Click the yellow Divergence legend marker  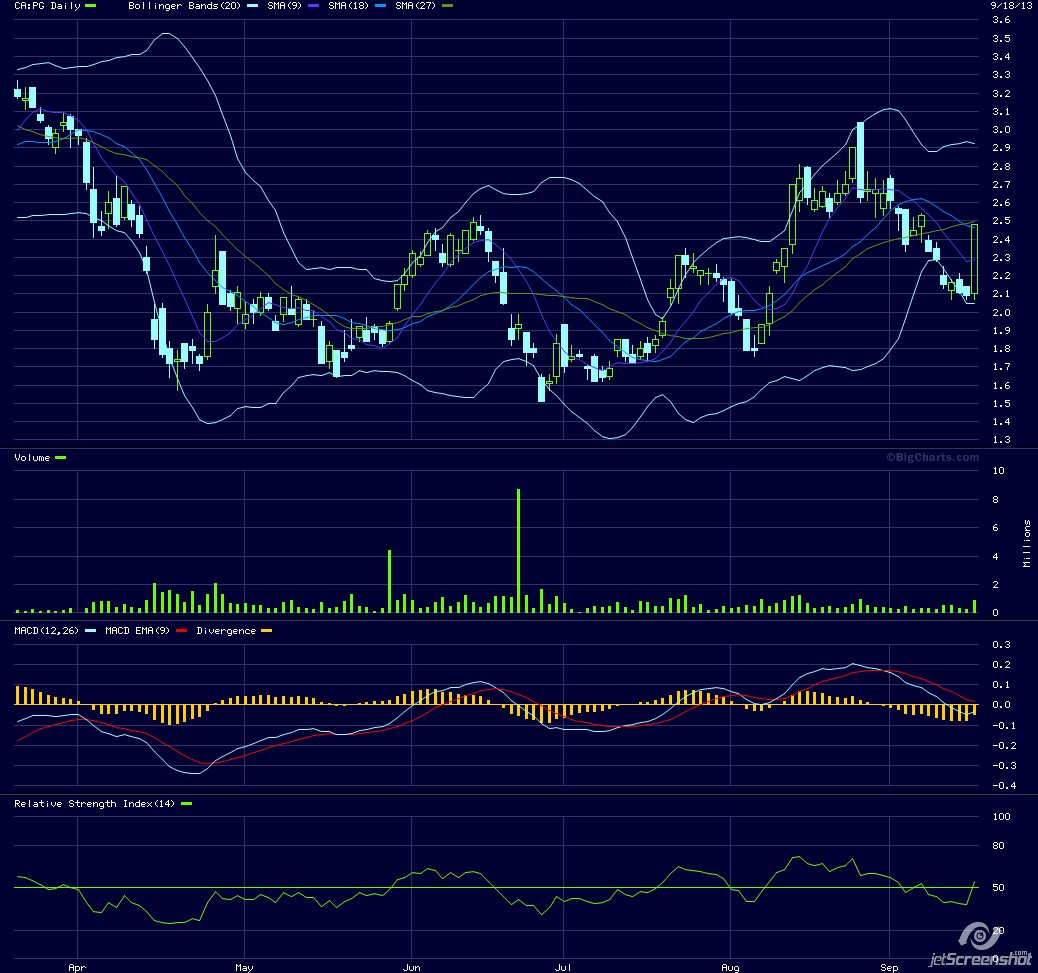click(x=266, y=631)
